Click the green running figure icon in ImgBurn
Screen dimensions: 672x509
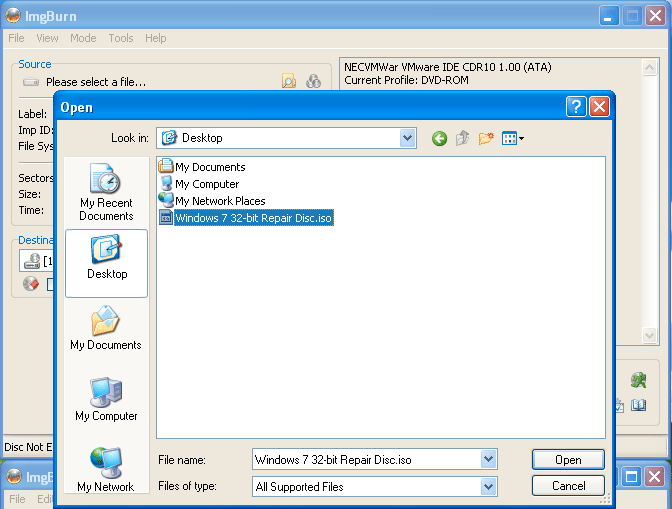pyautogui.click(x=639, y=380)
